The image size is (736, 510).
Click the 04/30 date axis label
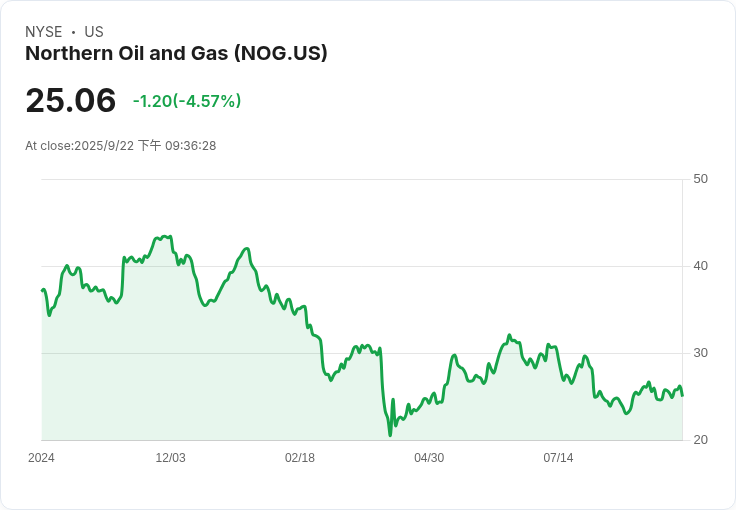pos(429,458)
